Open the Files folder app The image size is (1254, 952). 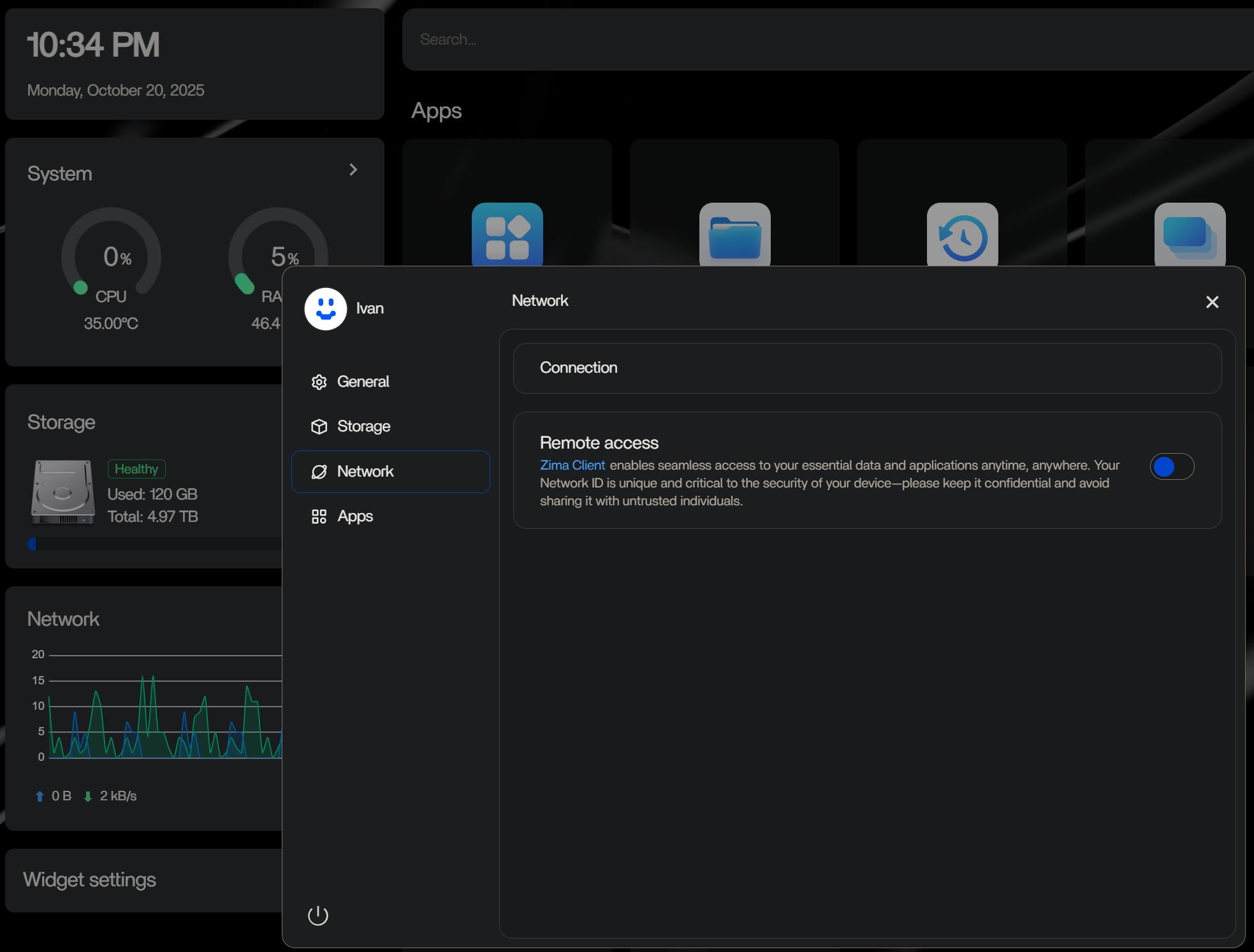click(x=734, y=234)
